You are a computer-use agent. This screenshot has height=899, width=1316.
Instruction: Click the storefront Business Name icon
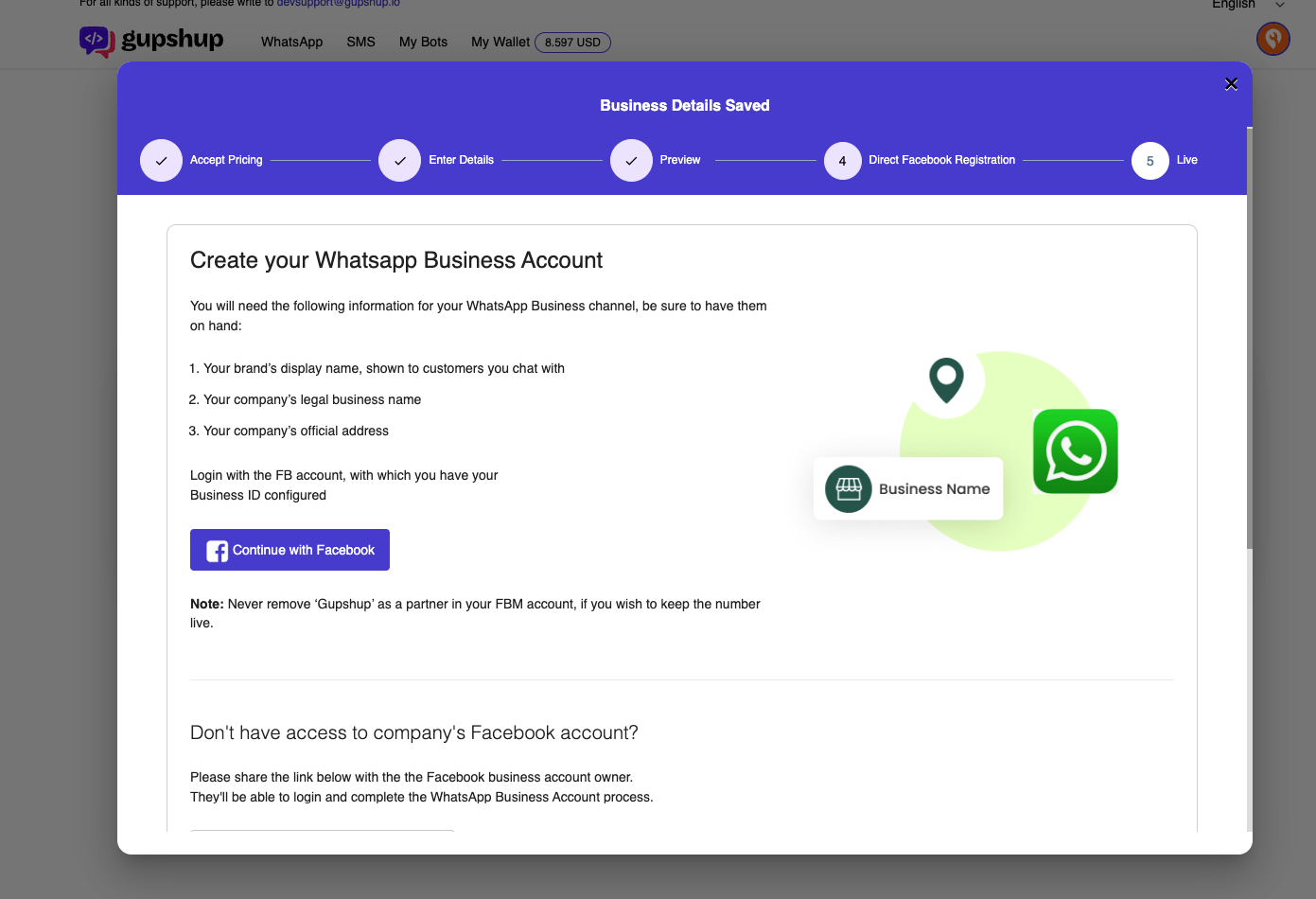tap(849, 489)
